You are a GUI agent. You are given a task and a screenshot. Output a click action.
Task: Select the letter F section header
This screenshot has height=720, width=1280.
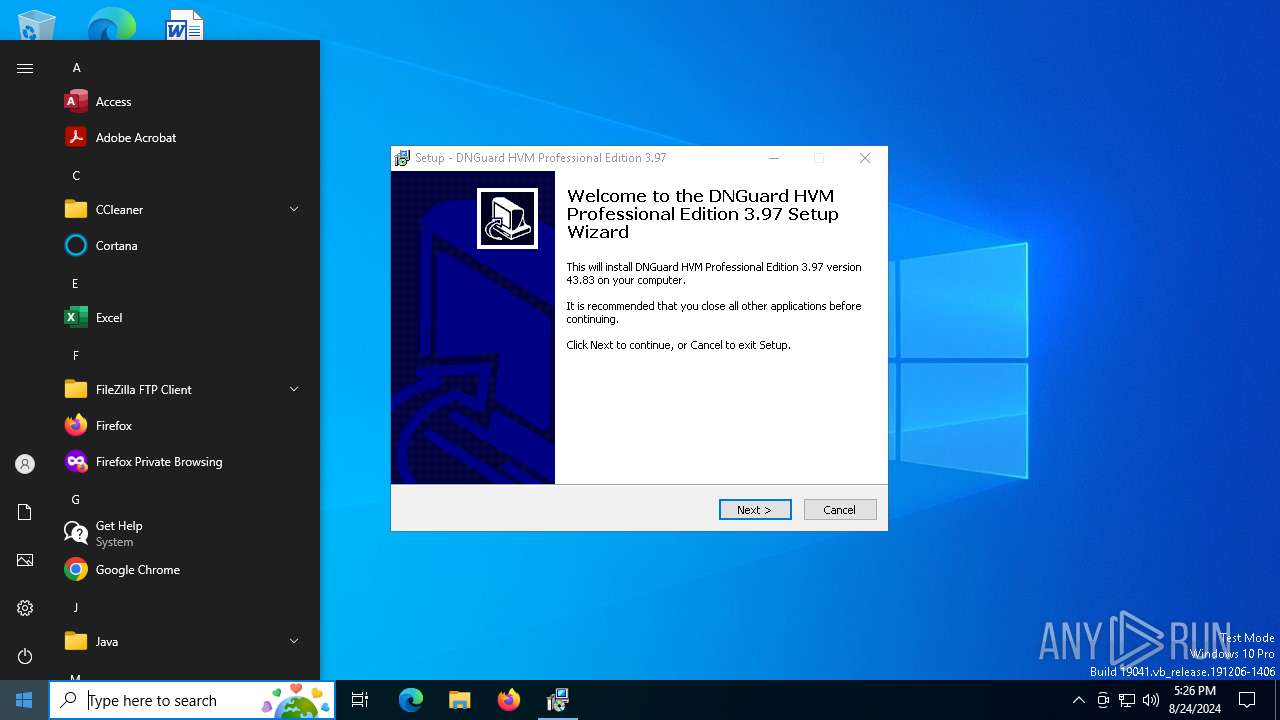coord(75,356)
